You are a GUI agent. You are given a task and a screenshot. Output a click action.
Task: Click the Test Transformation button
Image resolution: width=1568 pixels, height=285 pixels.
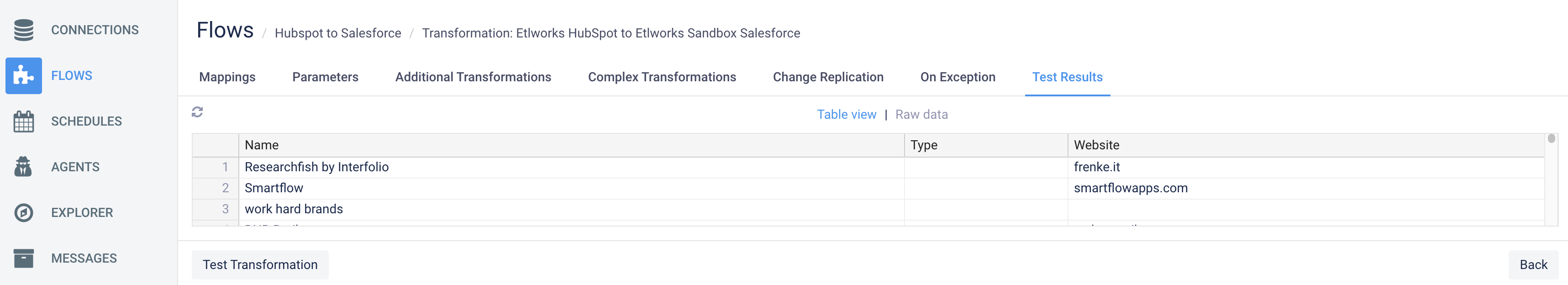[260, 265]
